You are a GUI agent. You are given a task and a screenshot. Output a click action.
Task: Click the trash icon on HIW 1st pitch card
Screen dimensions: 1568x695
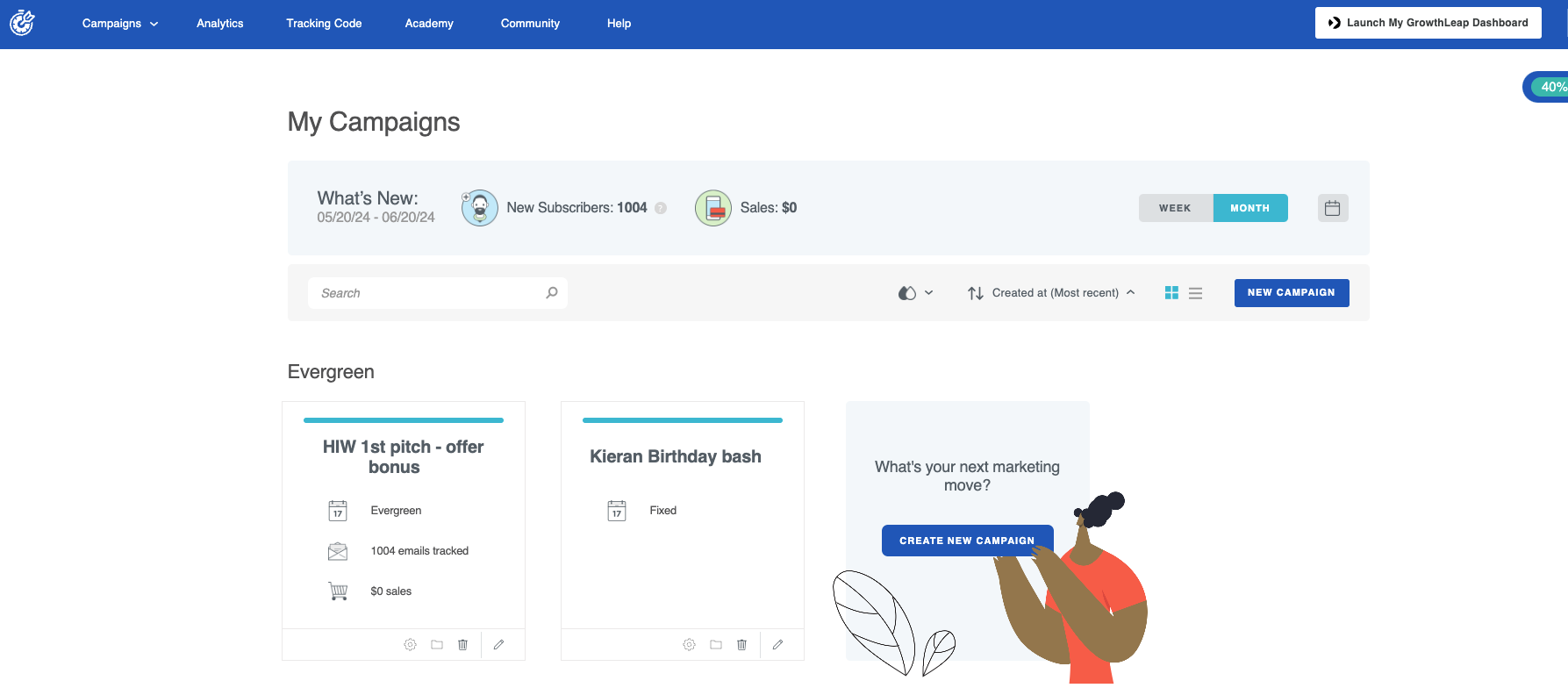coord(462,645)
